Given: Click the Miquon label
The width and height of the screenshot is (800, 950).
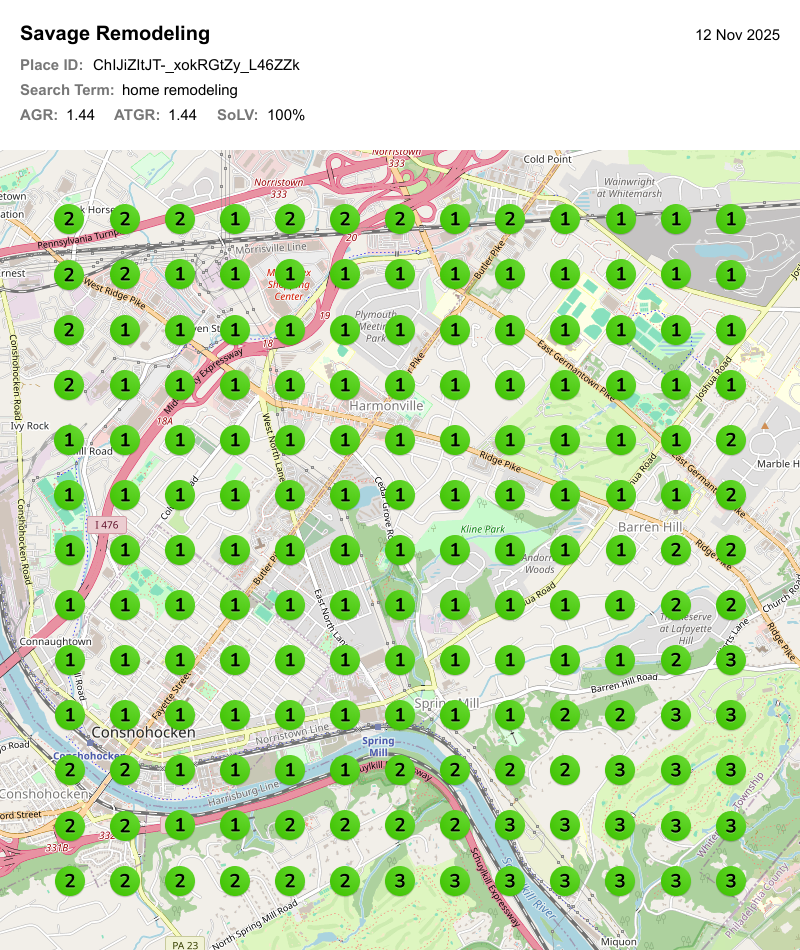Looking at the screenshot, I should tap(619, 942).
